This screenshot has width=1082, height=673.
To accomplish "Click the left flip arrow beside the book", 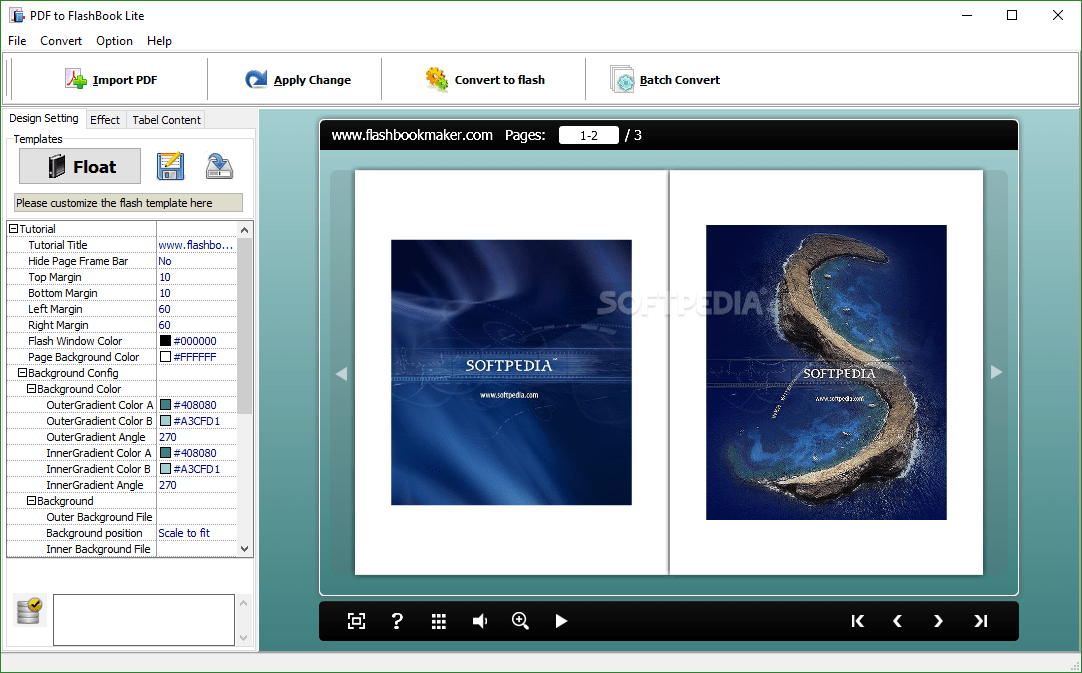I will (x=341, y=373).
